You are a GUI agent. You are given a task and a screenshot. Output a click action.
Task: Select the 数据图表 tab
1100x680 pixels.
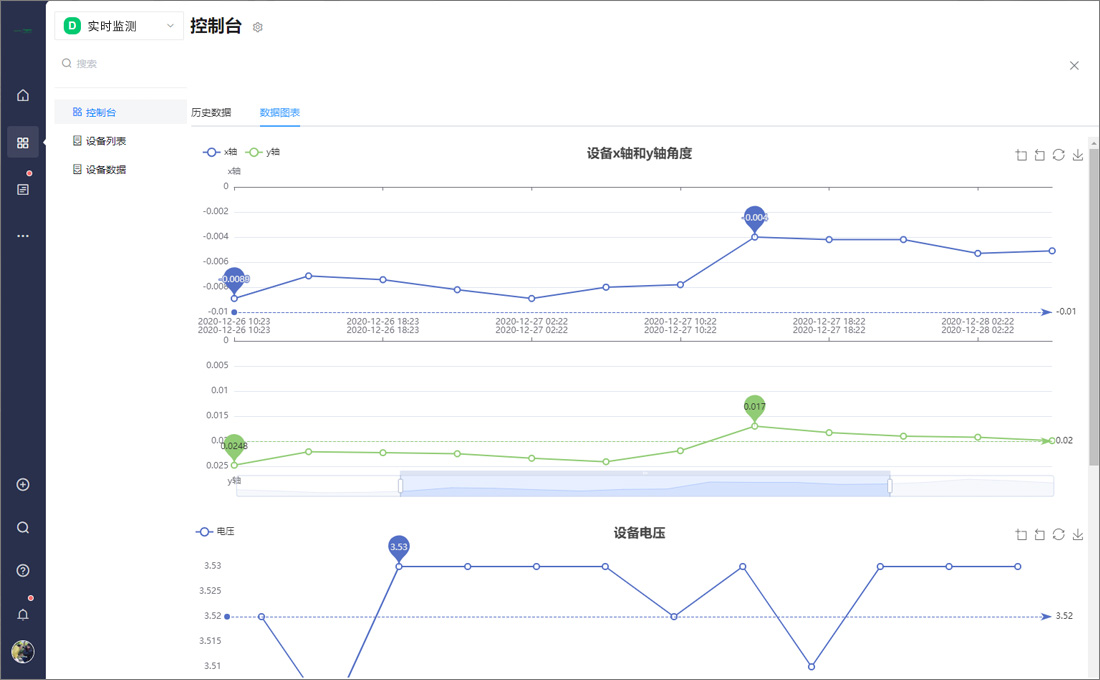pos(280,112)
